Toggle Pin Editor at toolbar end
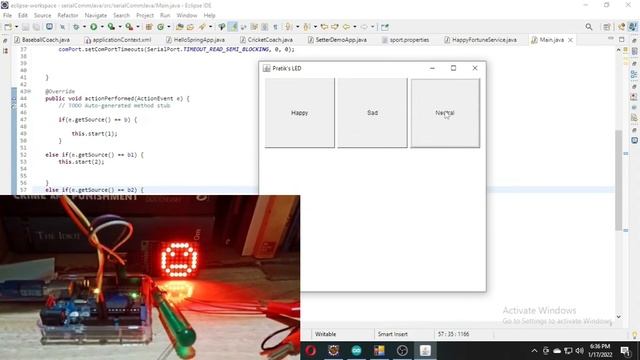 pos(384,27)
